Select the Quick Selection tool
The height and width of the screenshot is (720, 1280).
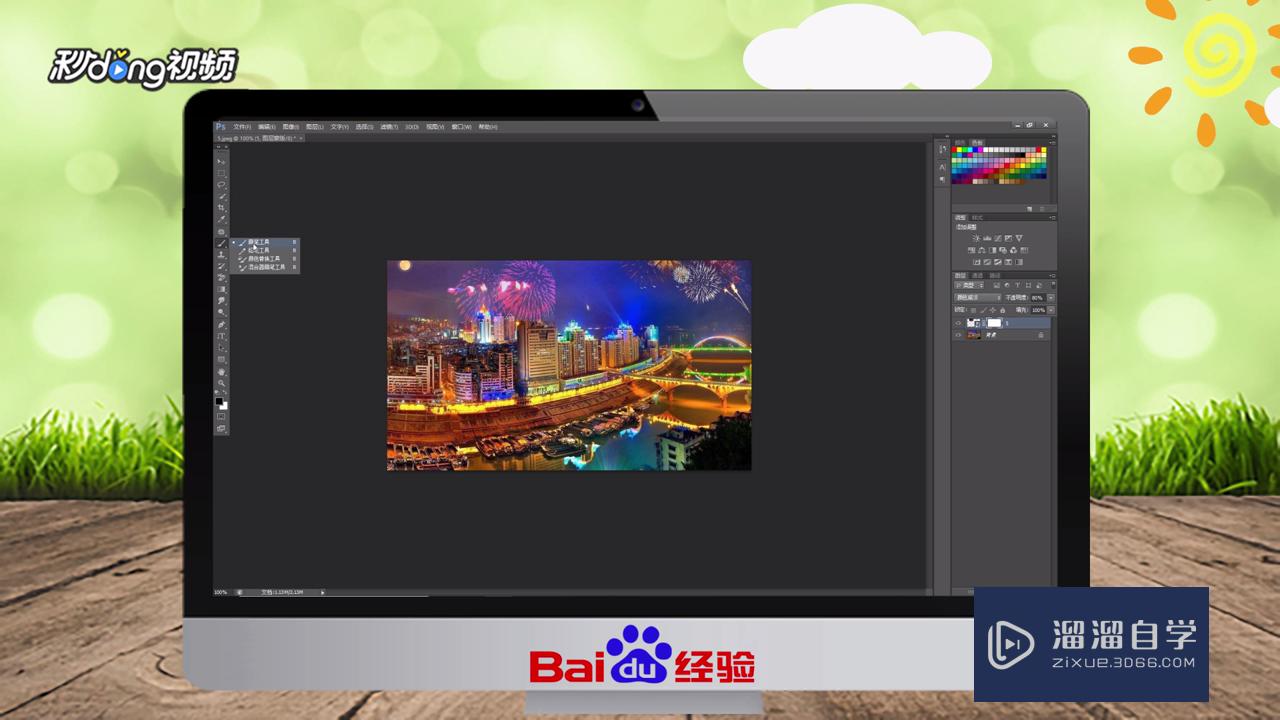click(221, 197)
